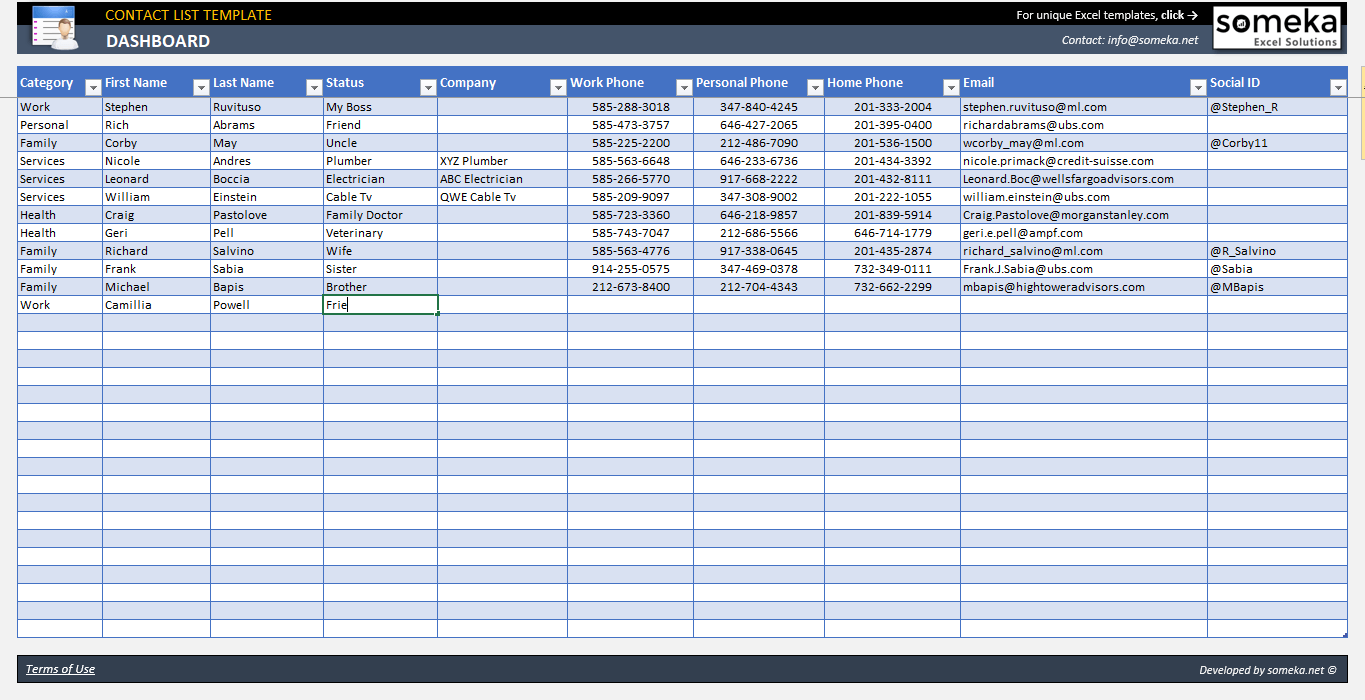Open the First Name filter dropdown

click(x=198, y=87)
